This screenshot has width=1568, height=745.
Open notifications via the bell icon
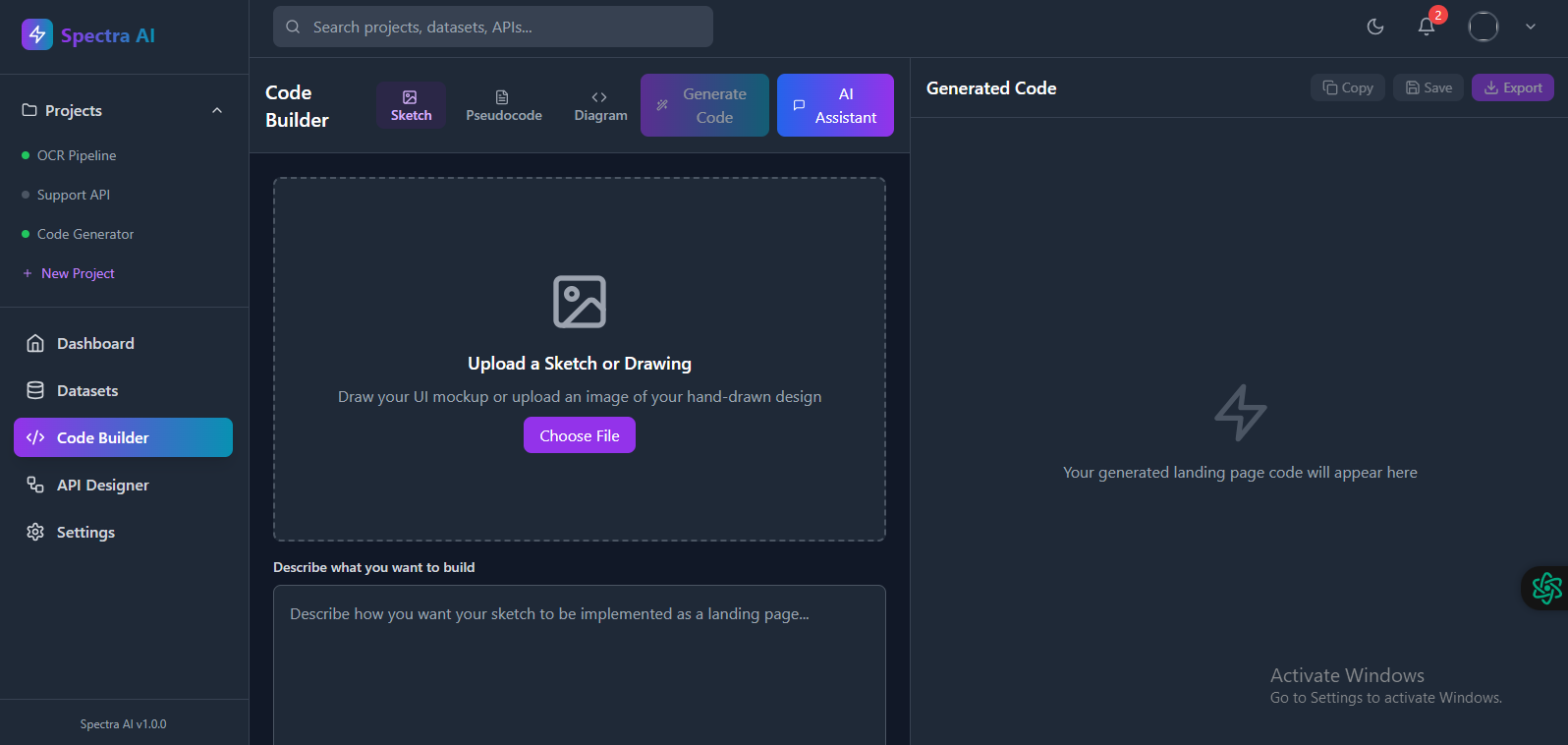1427,27
